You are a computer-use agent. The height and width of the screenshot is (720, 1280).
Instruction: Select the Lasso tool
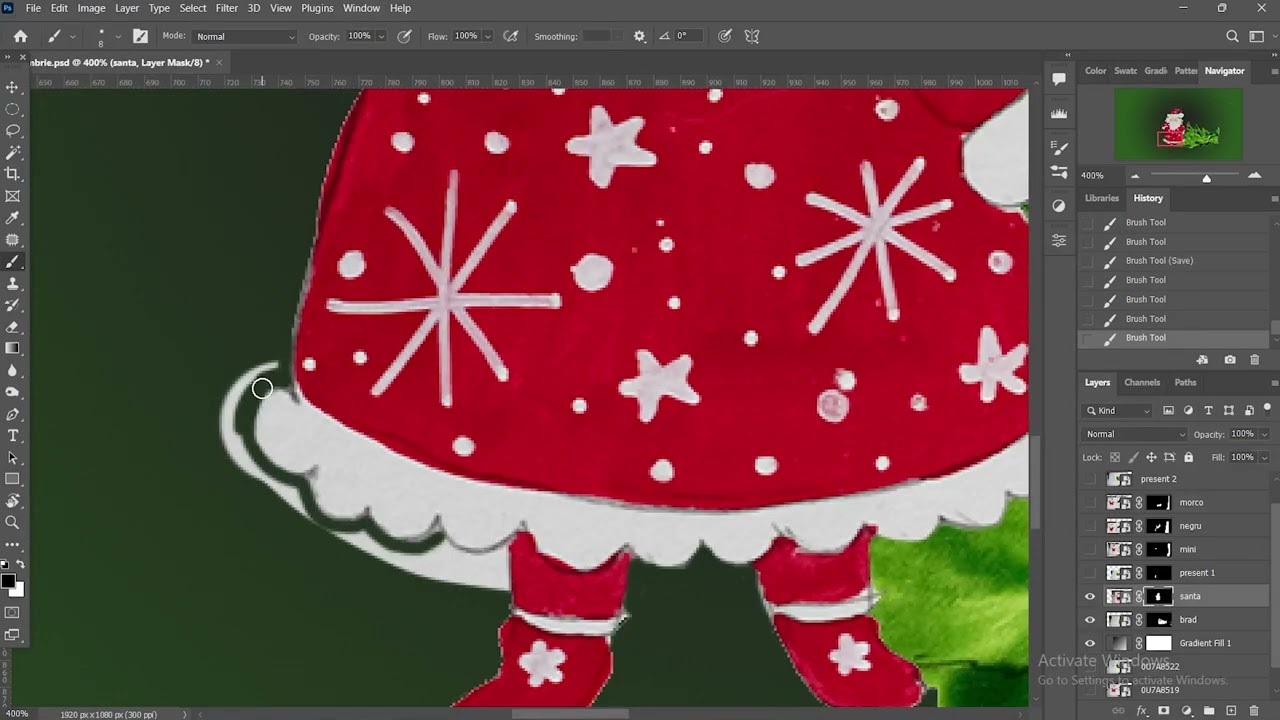tap(13, 131)
